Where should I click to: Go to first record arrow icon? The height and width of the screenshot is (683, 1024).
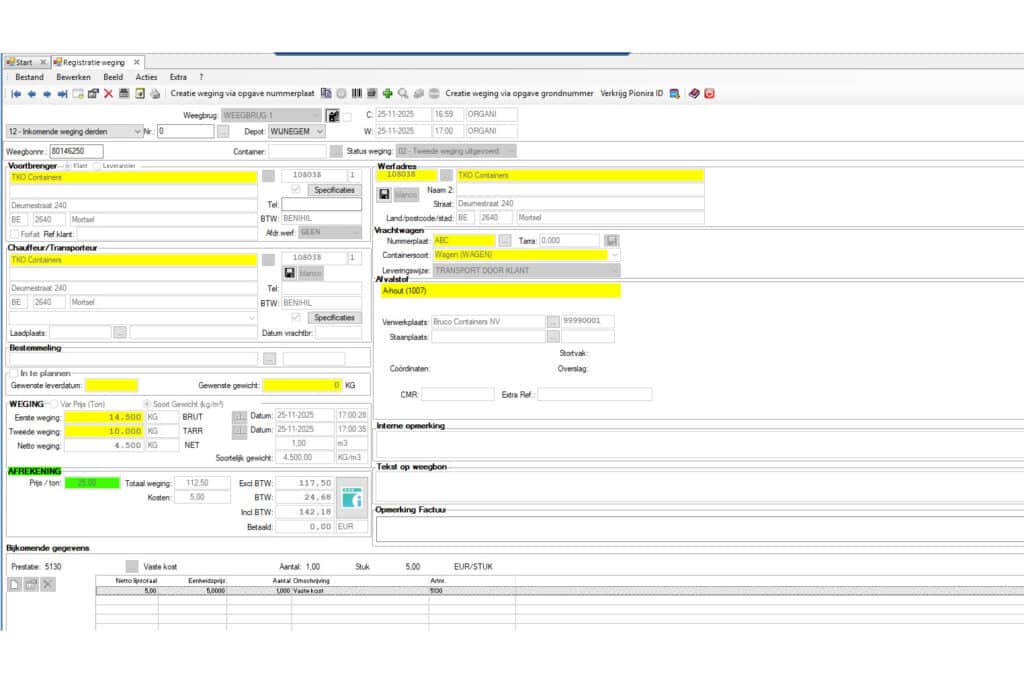pos(16,94)
